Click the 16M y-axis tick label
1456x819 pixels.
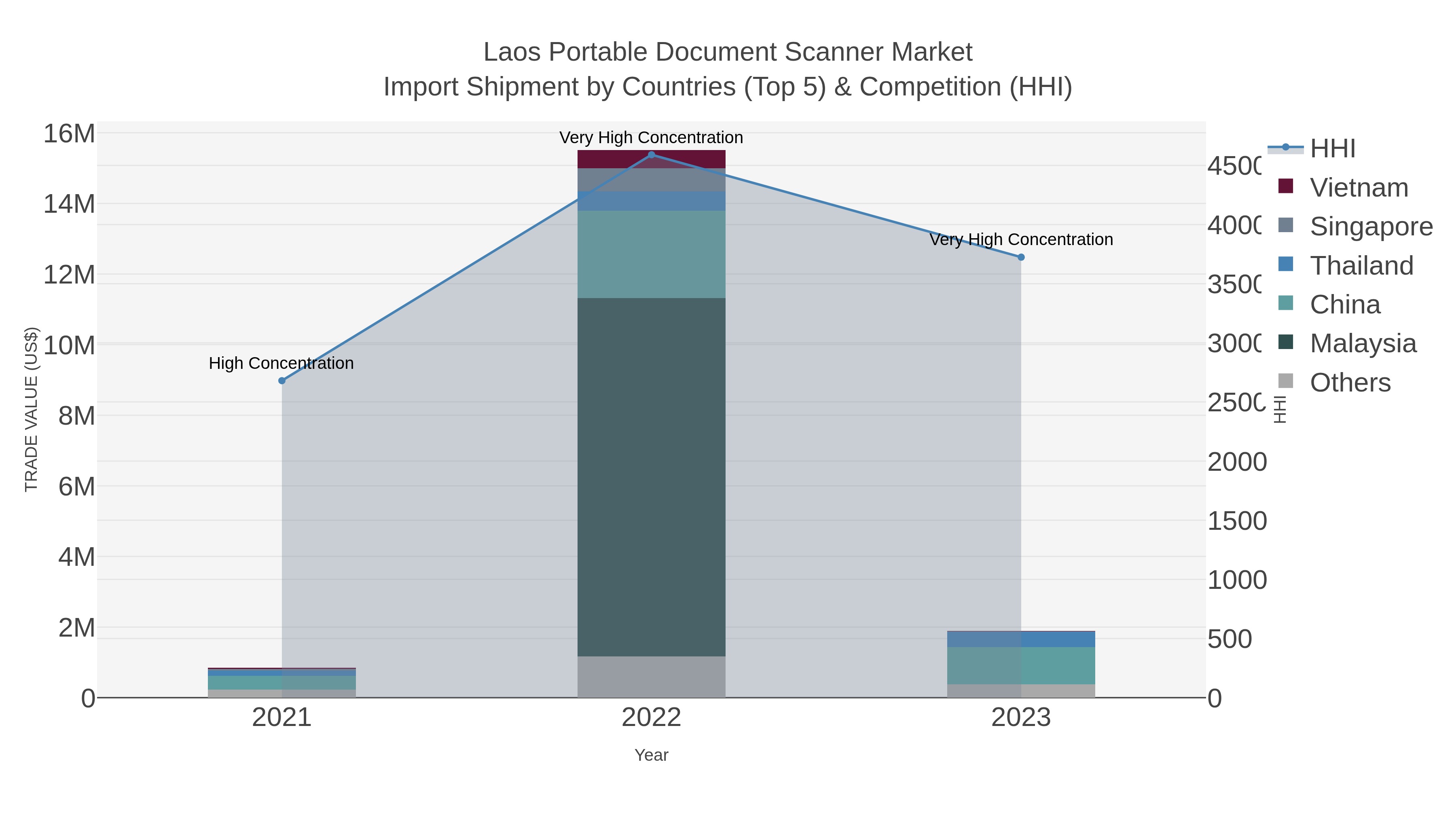(x=70, y=134)
